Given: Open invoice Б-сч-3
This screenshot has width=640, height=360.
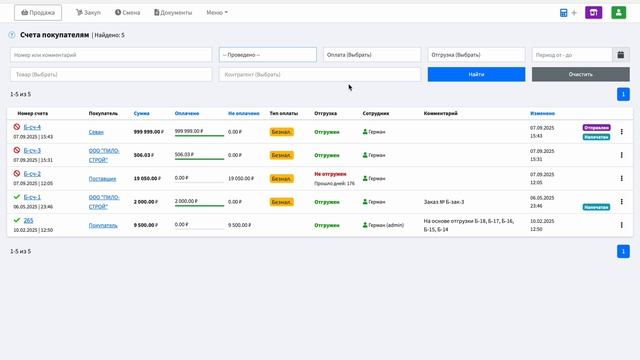Looking at the screenshot, I should [32, 151].
